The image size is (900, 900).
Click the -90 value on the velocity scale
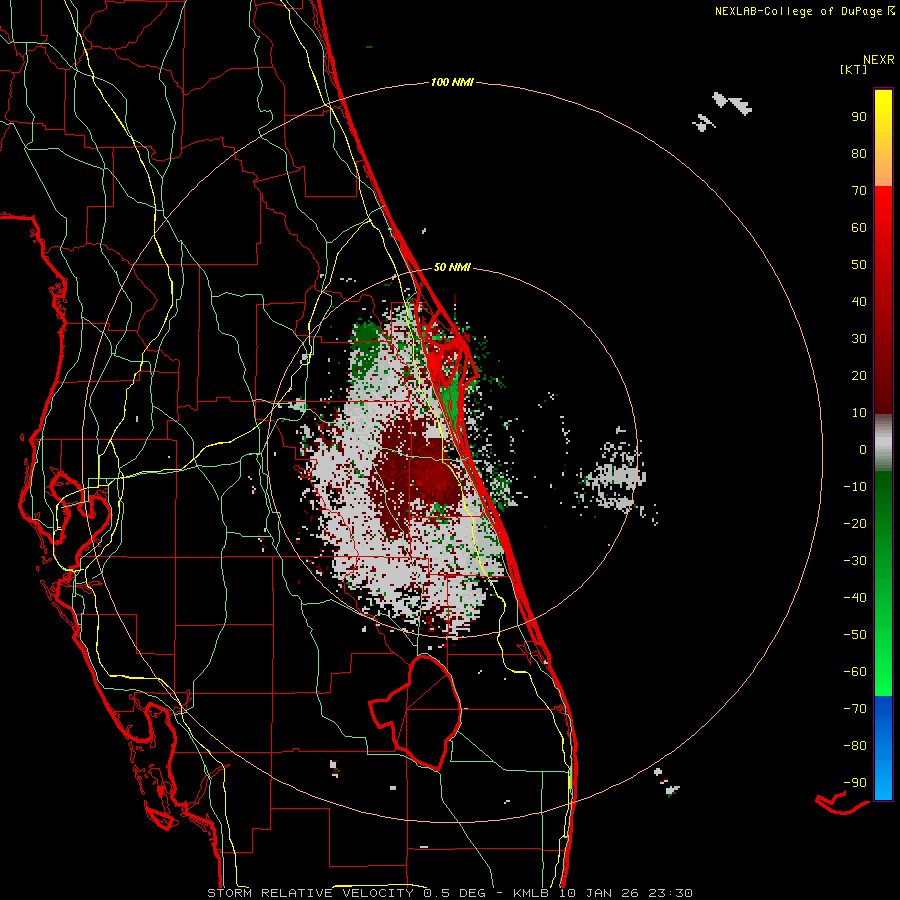(855, 783)
